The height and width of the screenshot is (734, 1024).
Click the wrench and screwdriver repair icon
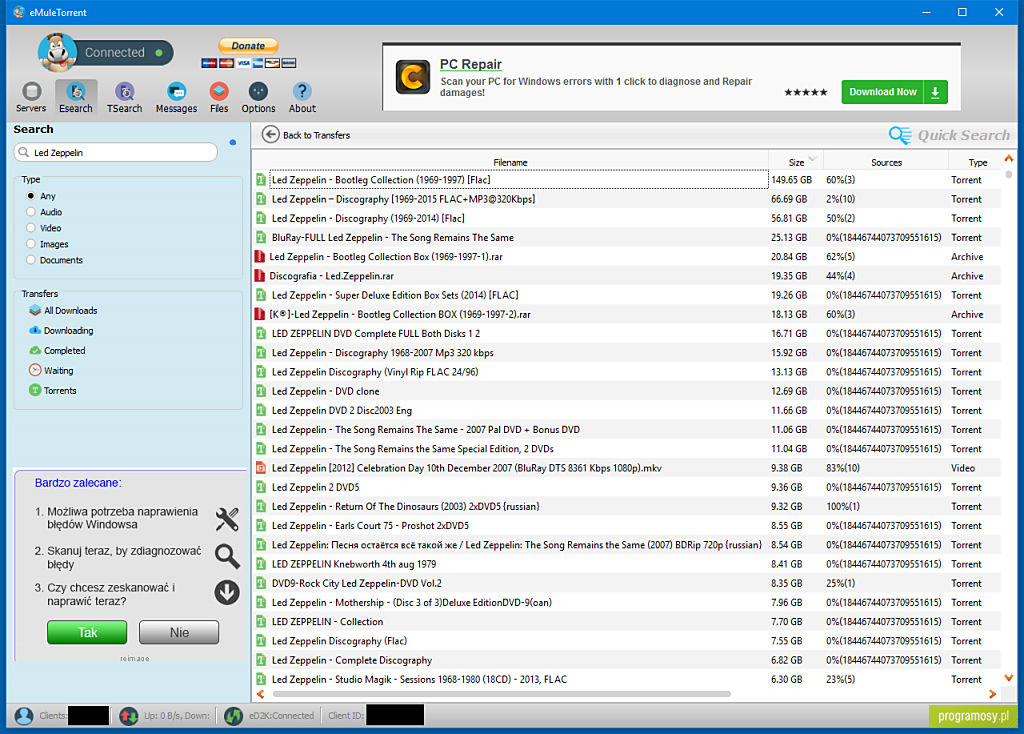point(227,519)
